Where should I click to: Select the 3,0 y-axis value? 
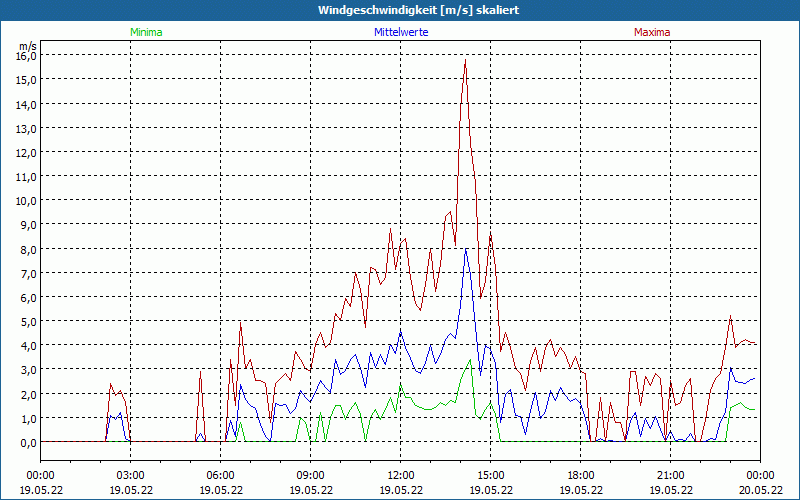pyautogui.click(x=28, y=370)
